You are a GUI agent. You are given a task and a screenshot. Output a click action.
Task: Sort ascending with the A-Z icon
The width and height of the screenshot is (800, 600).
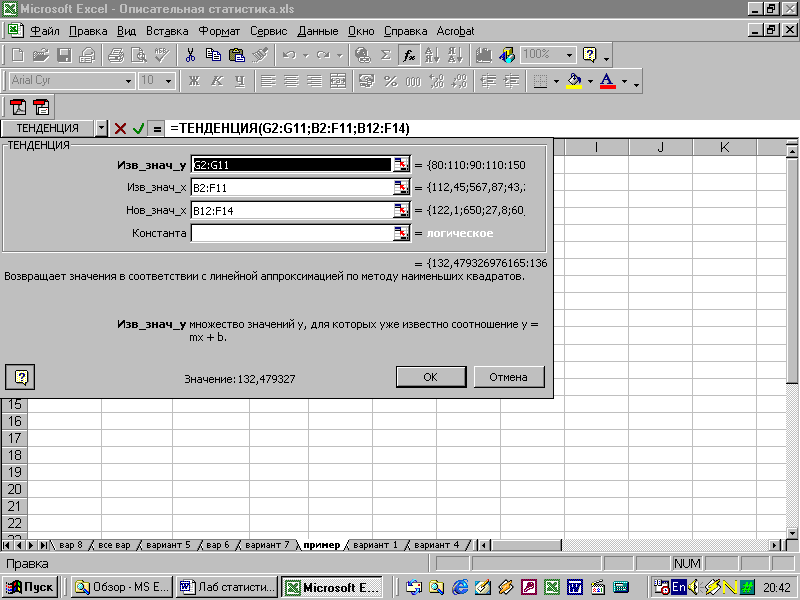[x=432, y=55]
